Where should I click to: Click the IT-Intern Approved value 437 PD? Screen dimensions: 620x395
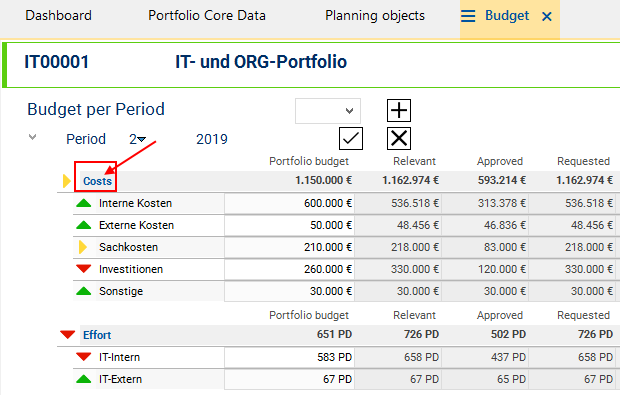(508, 357)
